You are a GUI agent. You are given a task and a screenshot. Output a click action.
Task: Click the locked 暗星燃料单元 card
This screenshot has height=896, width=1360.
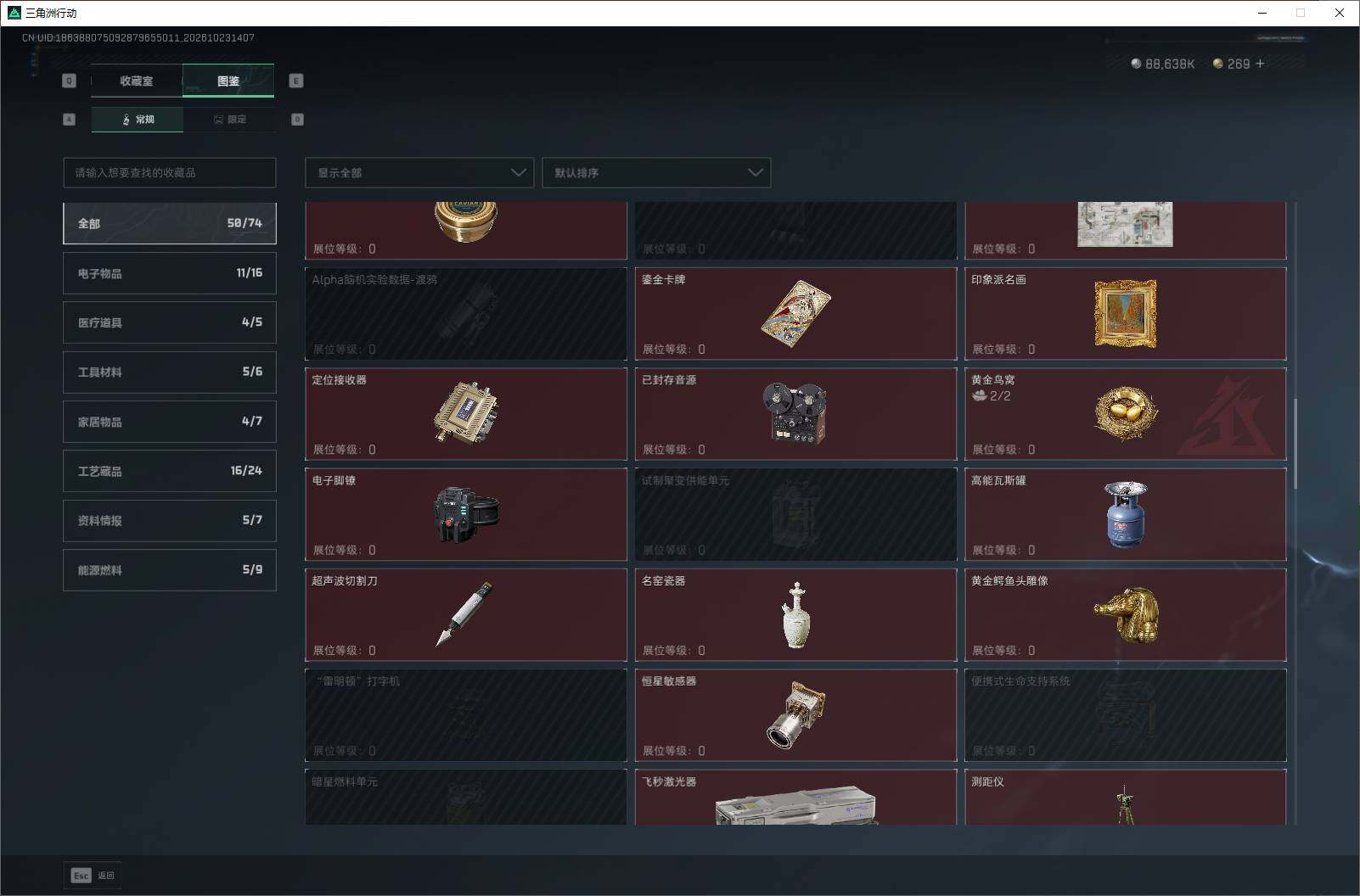click(x=466, y=797)
